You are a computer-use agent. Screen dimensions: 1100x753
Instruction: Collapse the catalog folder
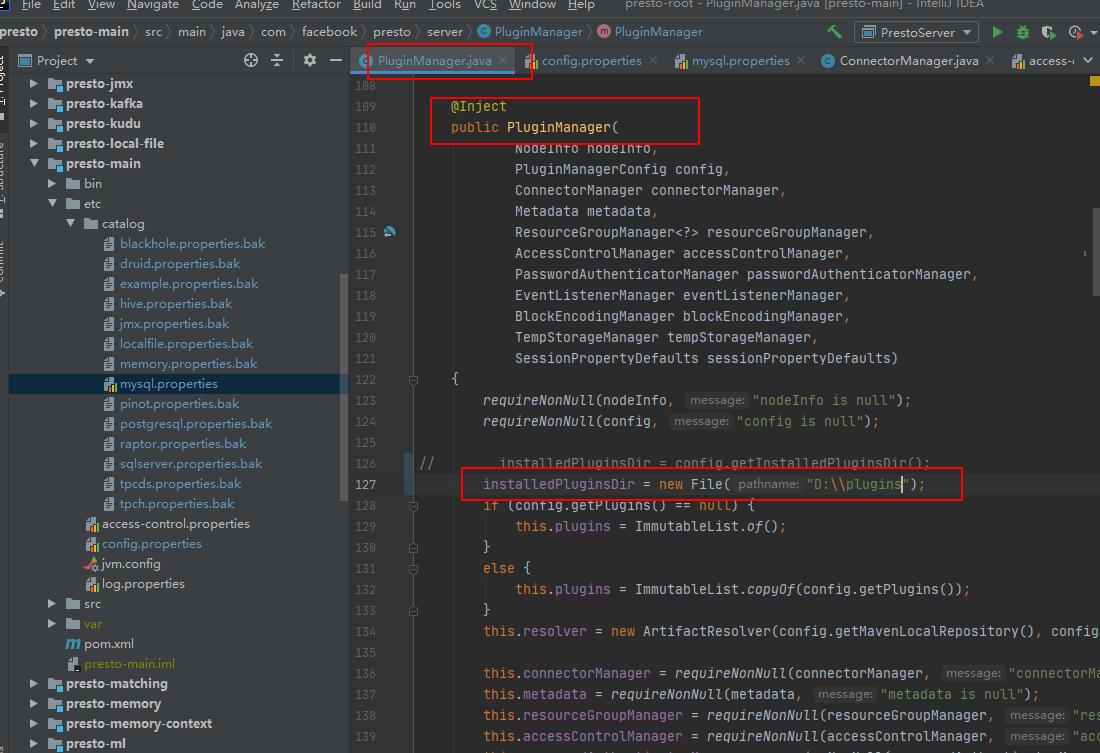[70, 224]
